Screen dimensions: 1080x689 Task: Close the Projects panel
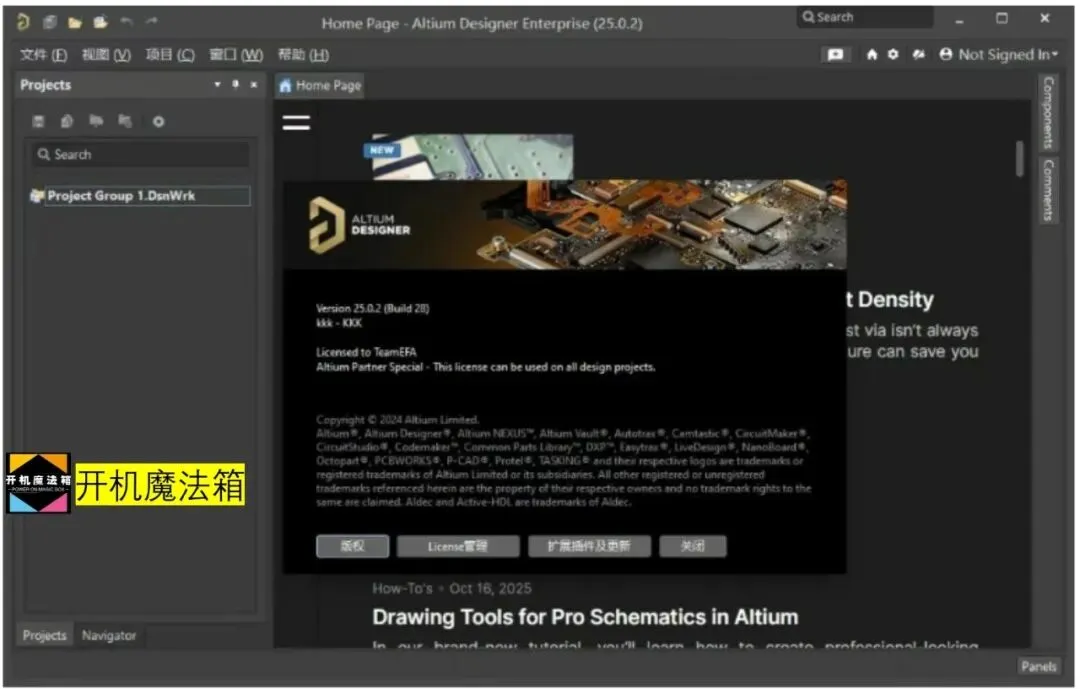[x=254, y=84]
